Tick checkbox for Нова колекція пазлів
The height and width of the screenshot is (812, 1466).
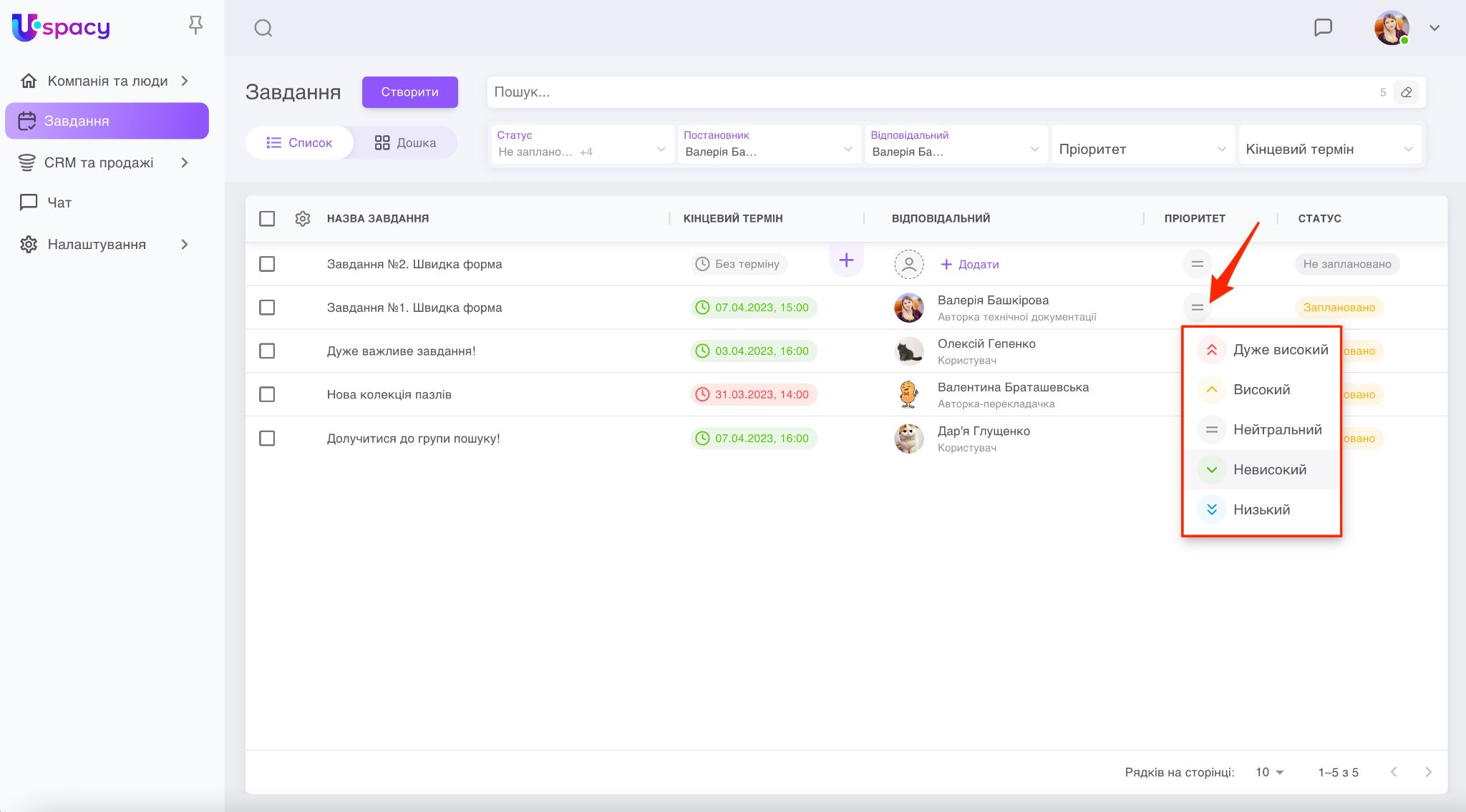pyautogui.click(x=267, y=394)
